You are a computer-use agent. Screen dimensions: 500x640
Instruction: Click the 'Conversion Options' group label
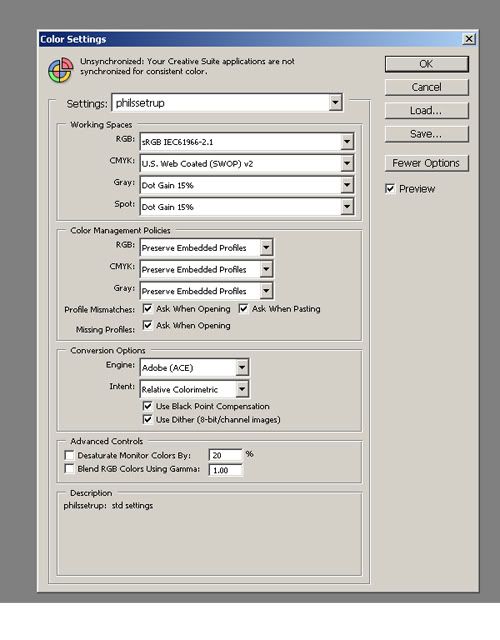click(108, 350)
